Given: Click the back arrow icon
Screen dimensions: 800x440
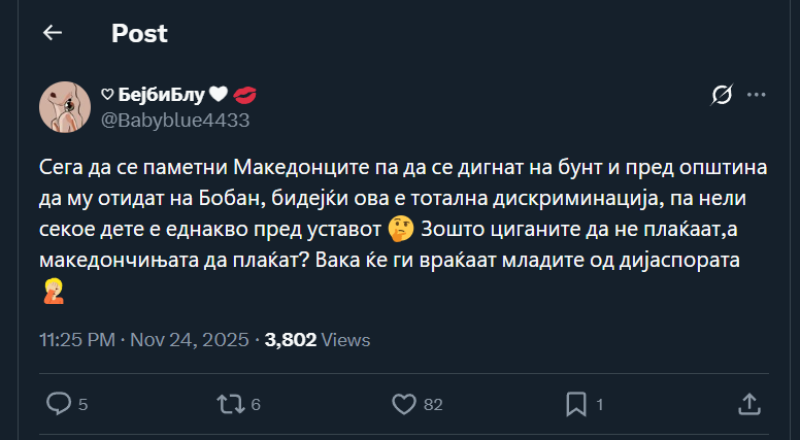Looking at the screenshot, I should [52, 33].
